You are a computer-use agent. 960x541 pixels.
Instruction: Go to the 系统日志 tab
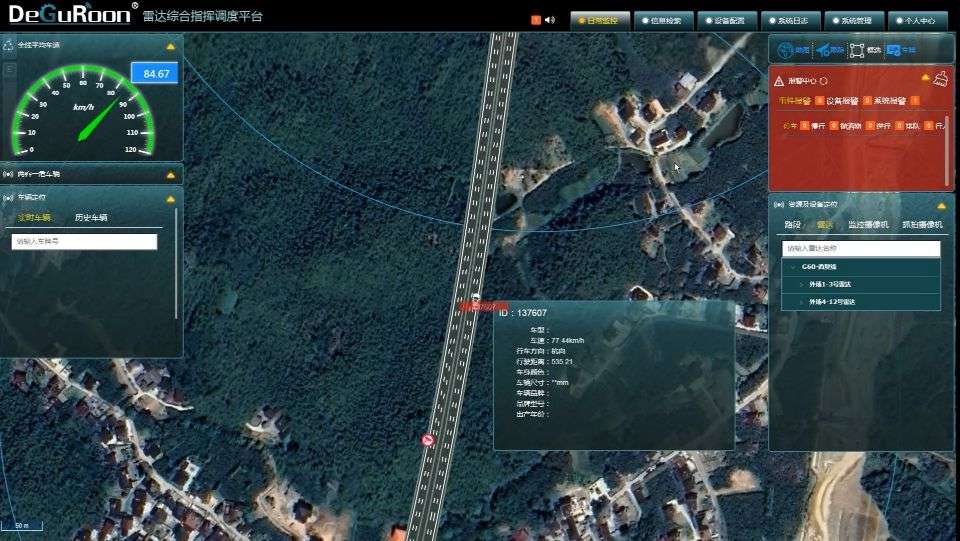tap(791, 20)
